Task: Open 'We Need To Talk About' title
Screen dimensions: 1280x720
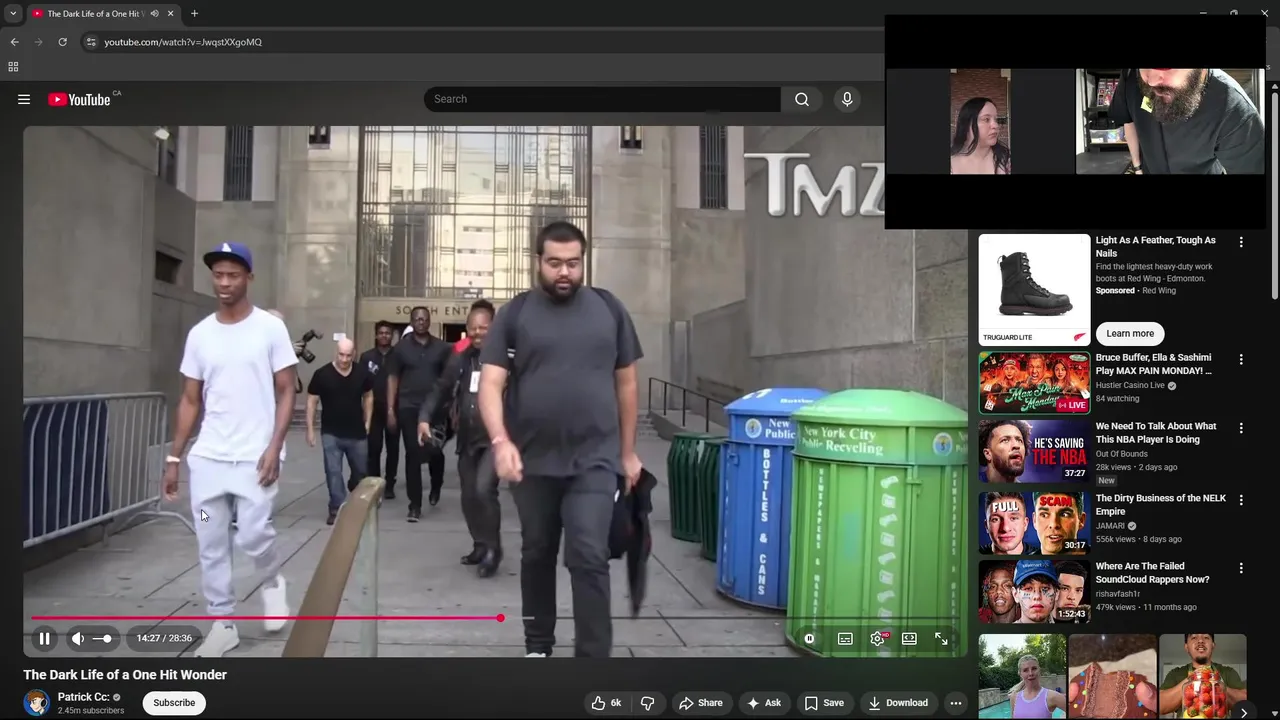Action: click(x=1156, y=432)
